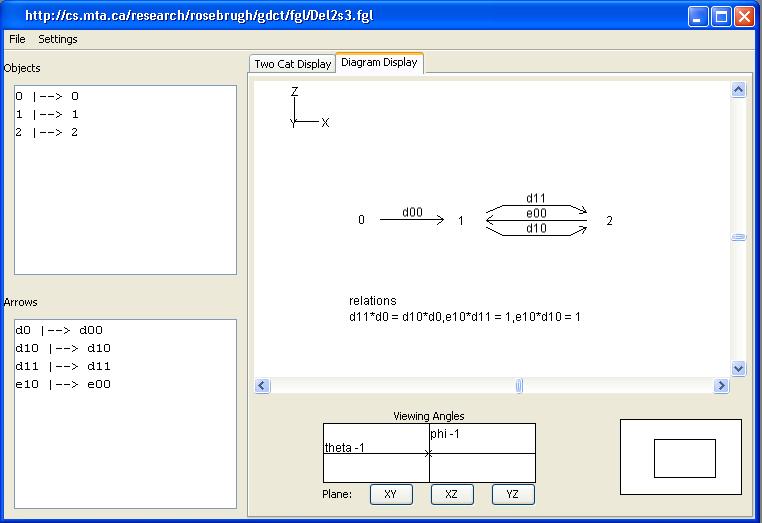Switch to the Two Cat Display tab

coord(293,64)
